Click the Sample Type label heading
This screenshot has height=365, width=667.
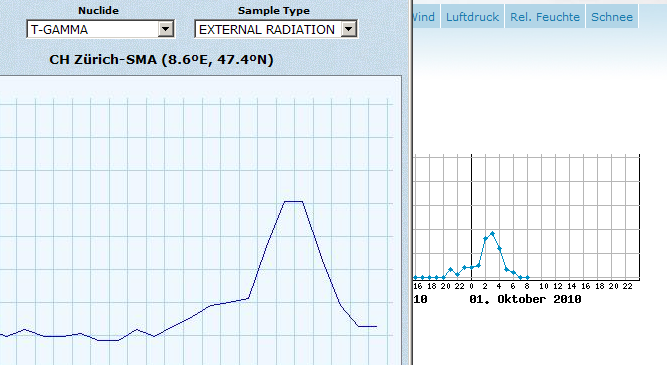click(x=274, y=11)
